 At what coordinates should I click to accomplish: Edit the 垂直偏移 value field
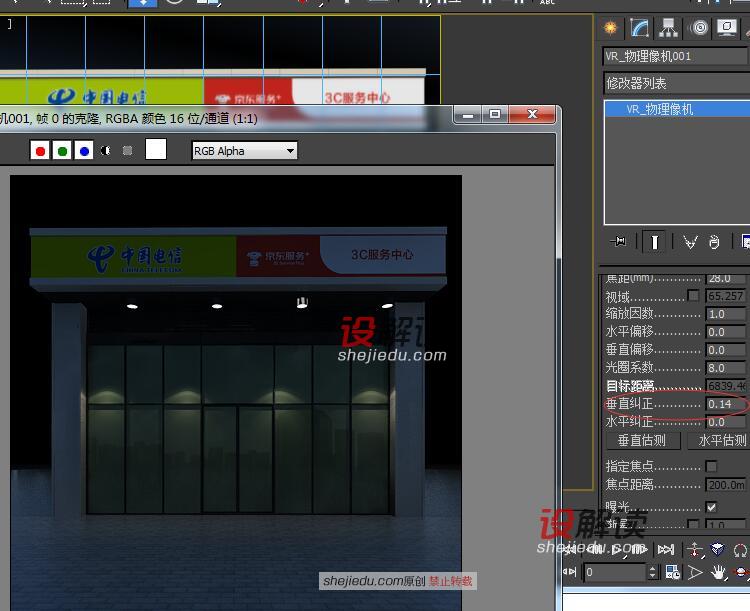(x=726, y=350)
